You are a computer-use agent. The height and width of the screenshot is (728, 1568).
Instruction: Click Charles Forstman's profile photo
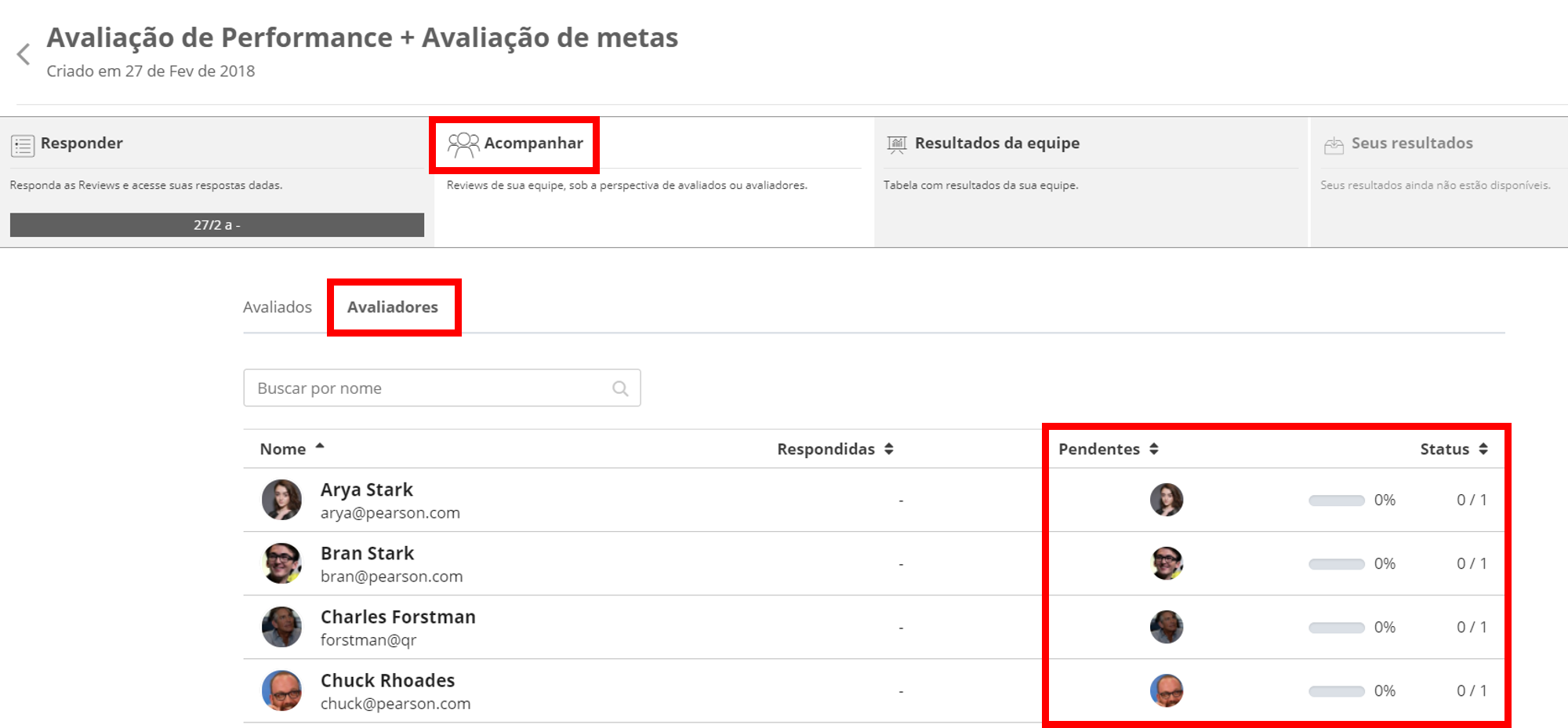281,627
